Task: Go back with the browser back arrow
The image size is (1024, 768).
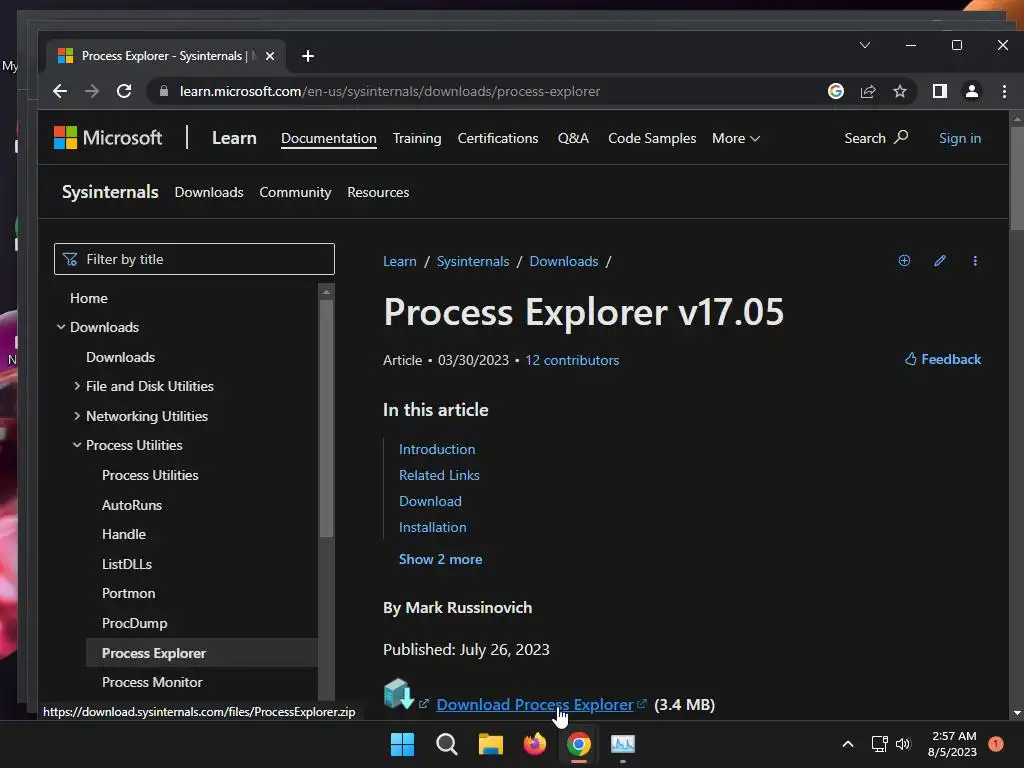Action: (60, 91)
